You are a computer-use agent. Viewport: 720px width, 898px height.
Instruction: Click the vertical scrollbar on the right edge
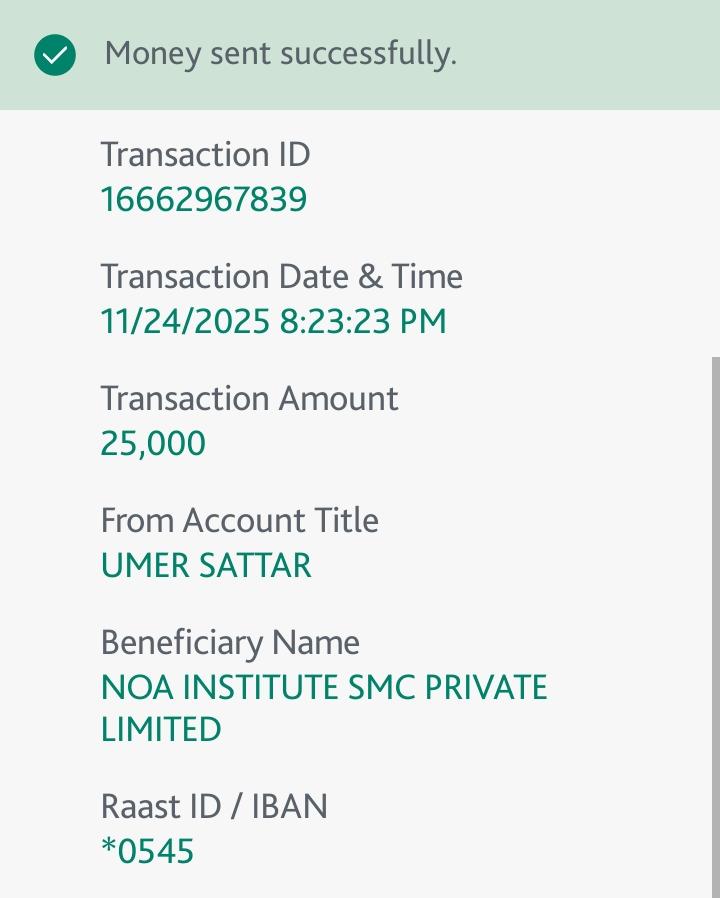(714, 620)
